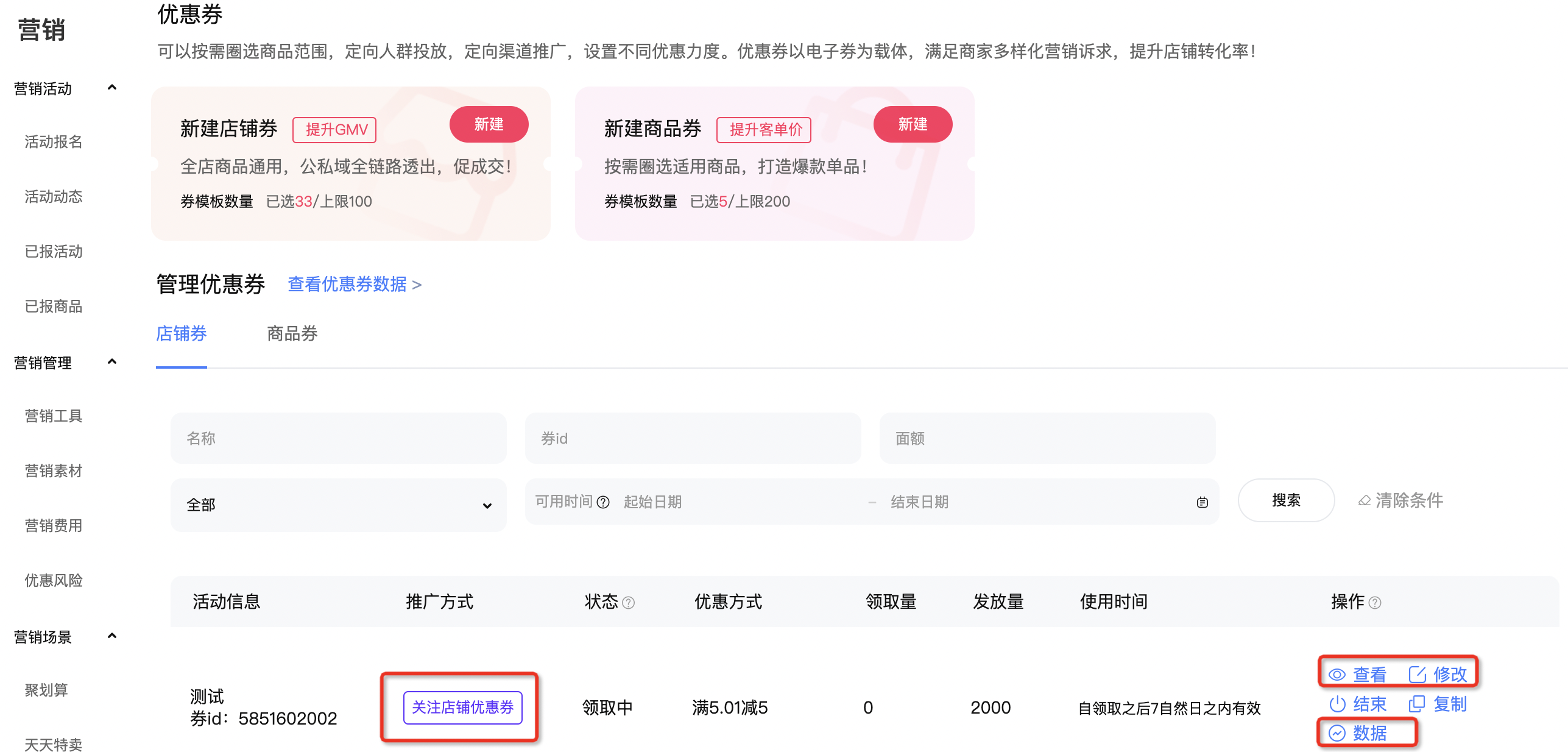Open 已报活动 in the sidebar
Viewport: 1568px width, 752px height.
[x=54, y=252]
